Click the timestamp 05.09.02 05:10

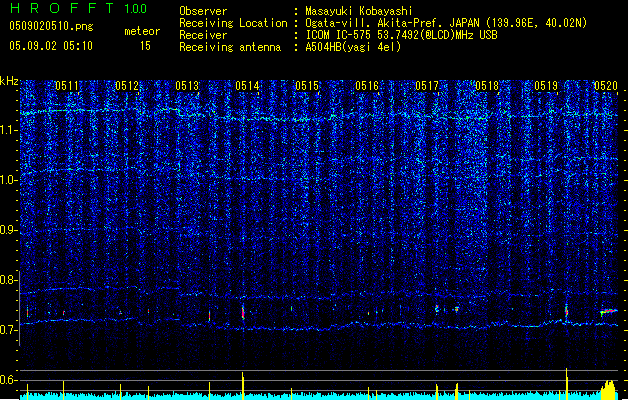(51, 46)
